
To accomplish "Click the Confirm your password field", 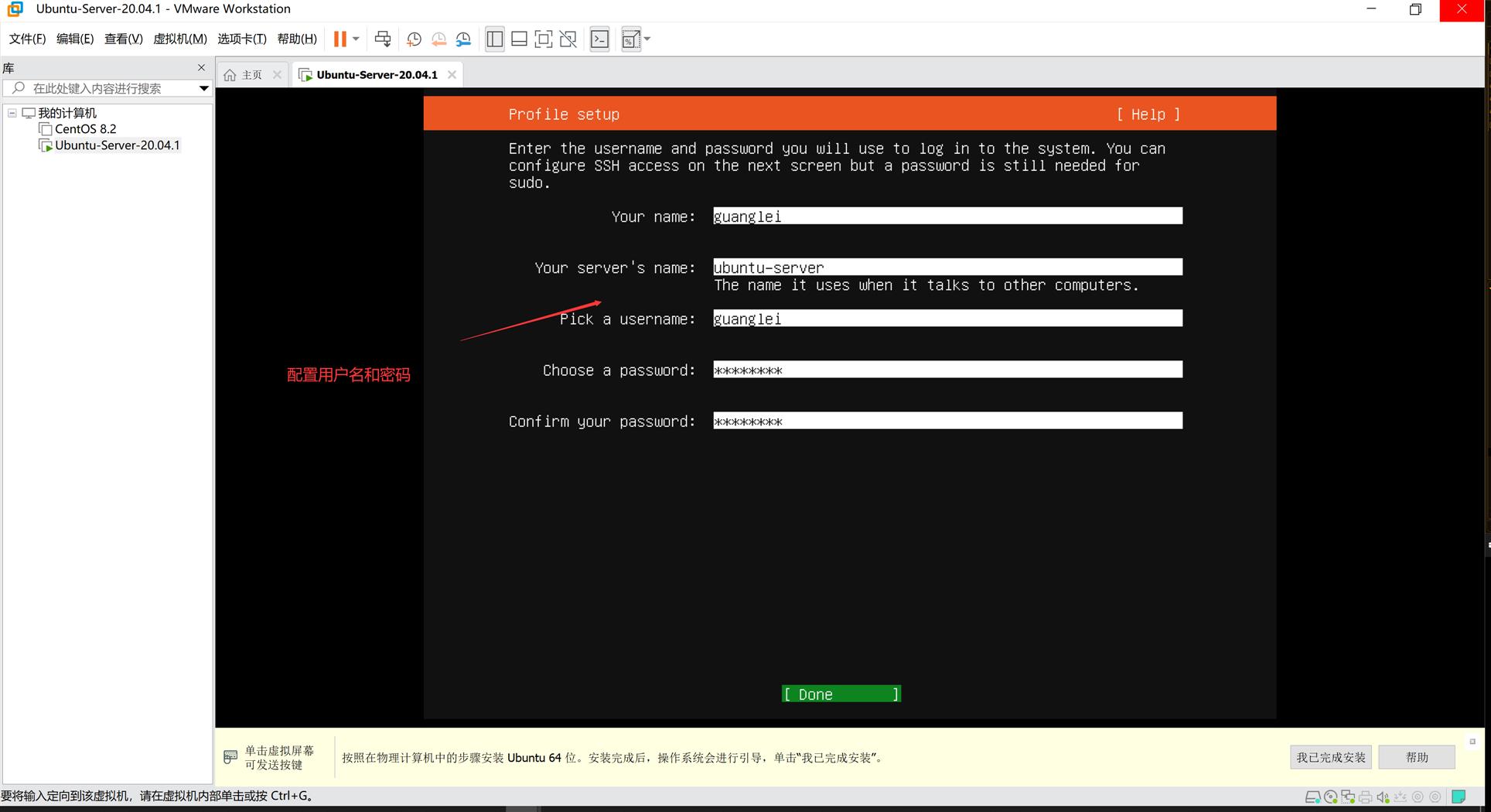I will 947,421.
